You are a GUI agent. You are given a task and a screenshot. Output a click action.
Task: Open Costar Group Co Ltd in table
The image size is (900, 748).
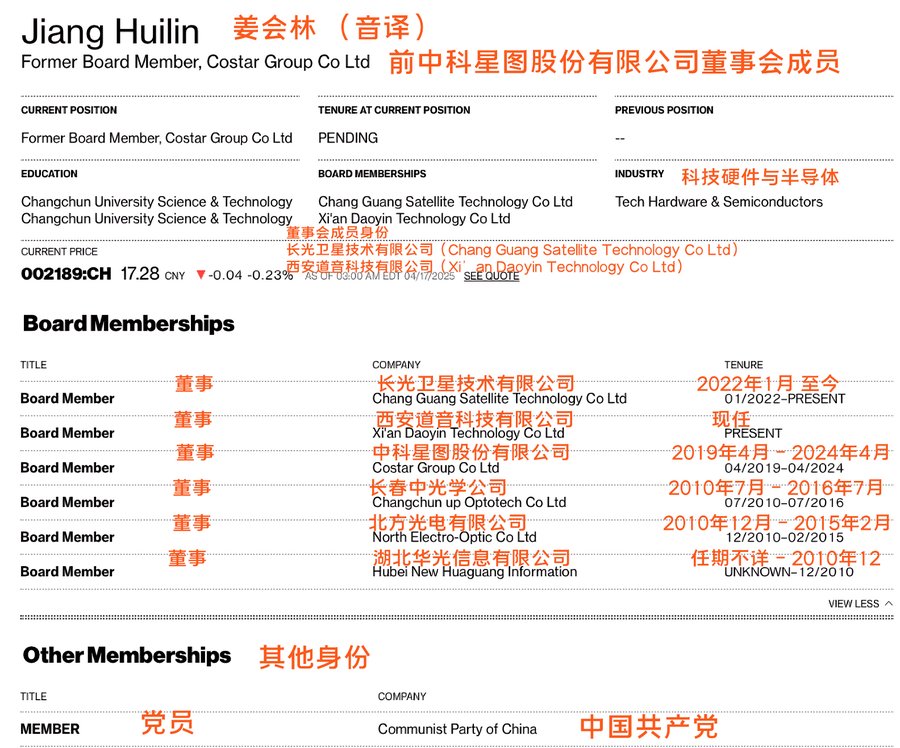436,468
